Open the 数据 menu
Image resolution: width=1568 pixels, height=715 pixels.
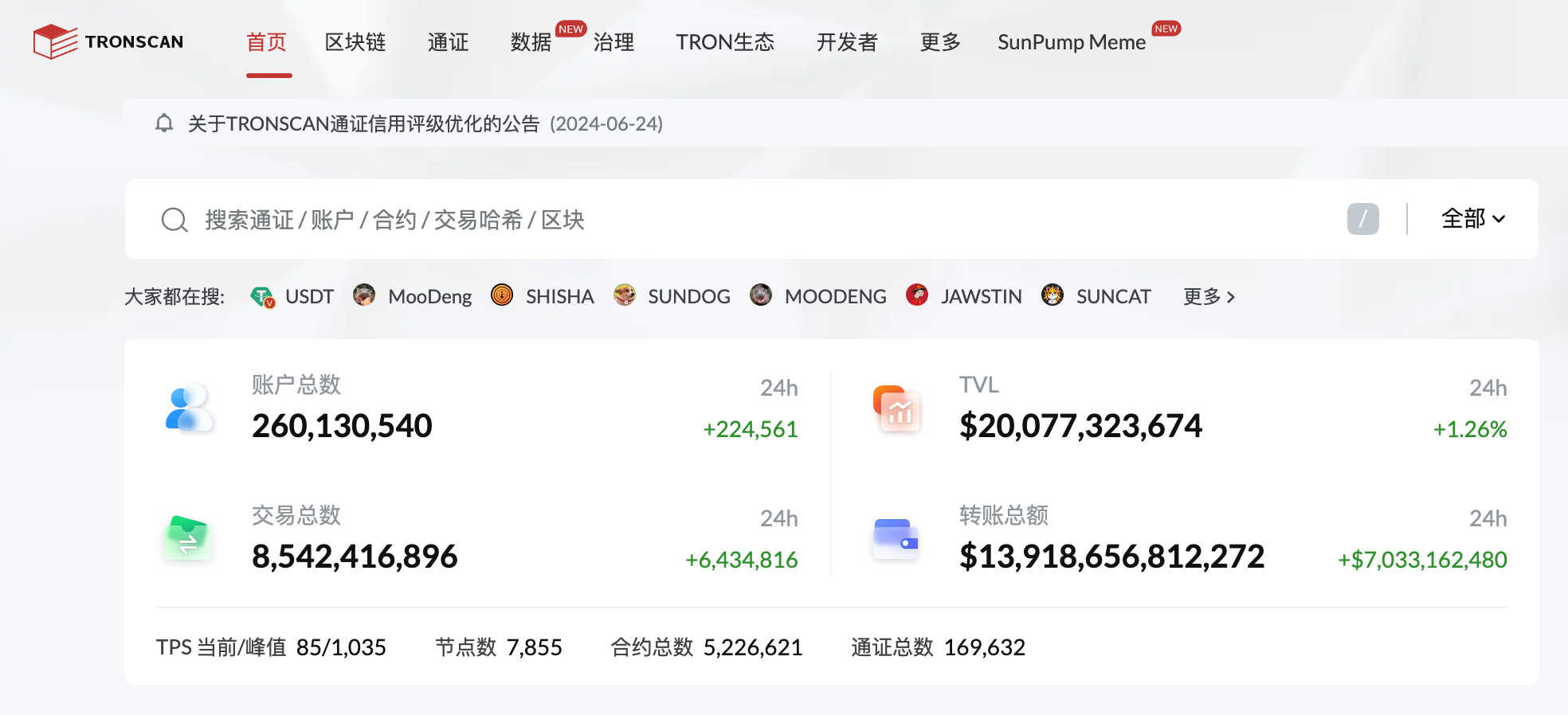coord(531,42)
